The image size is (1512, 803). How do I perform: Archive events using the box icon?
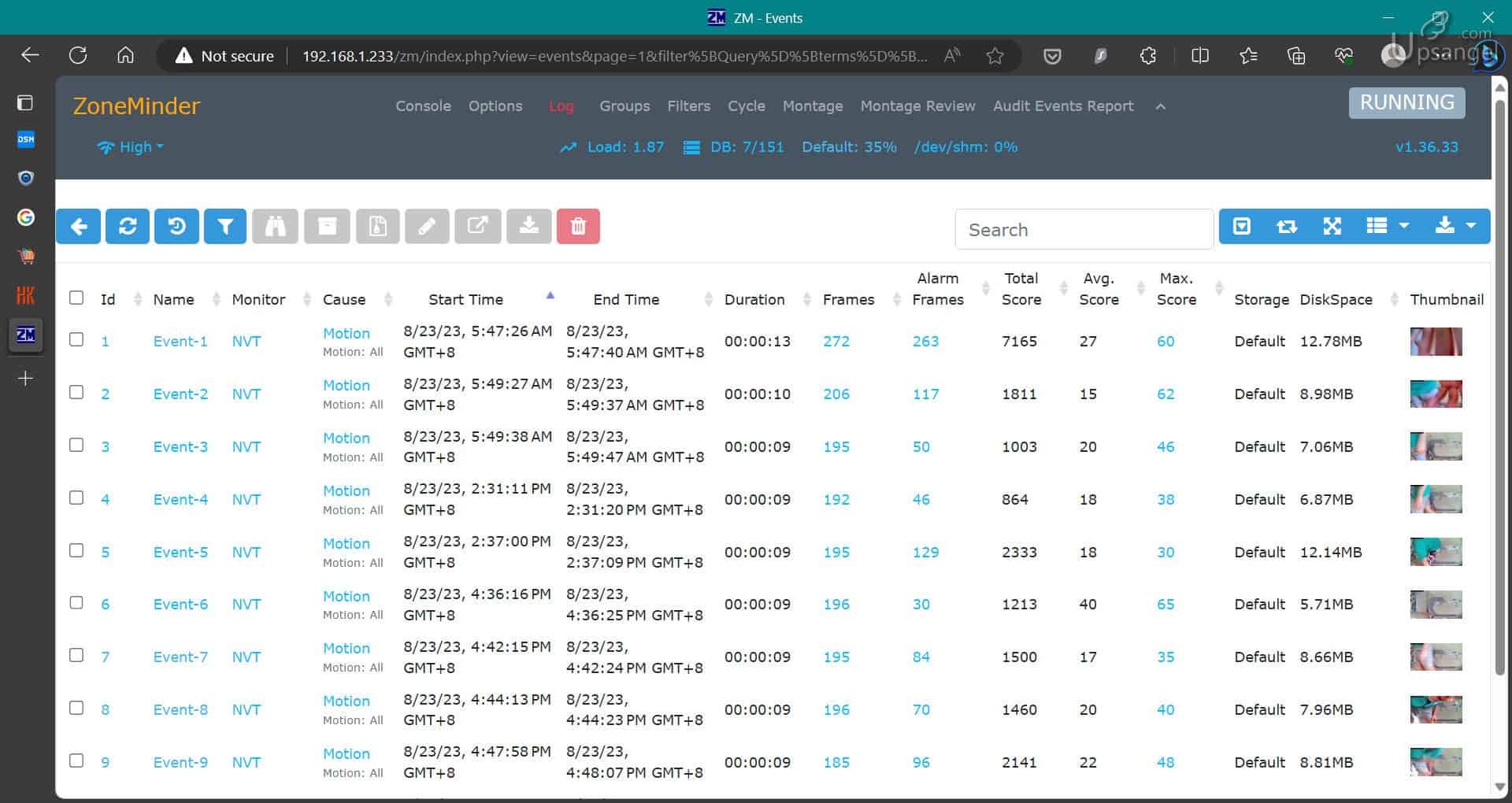(x=327, y=226)
